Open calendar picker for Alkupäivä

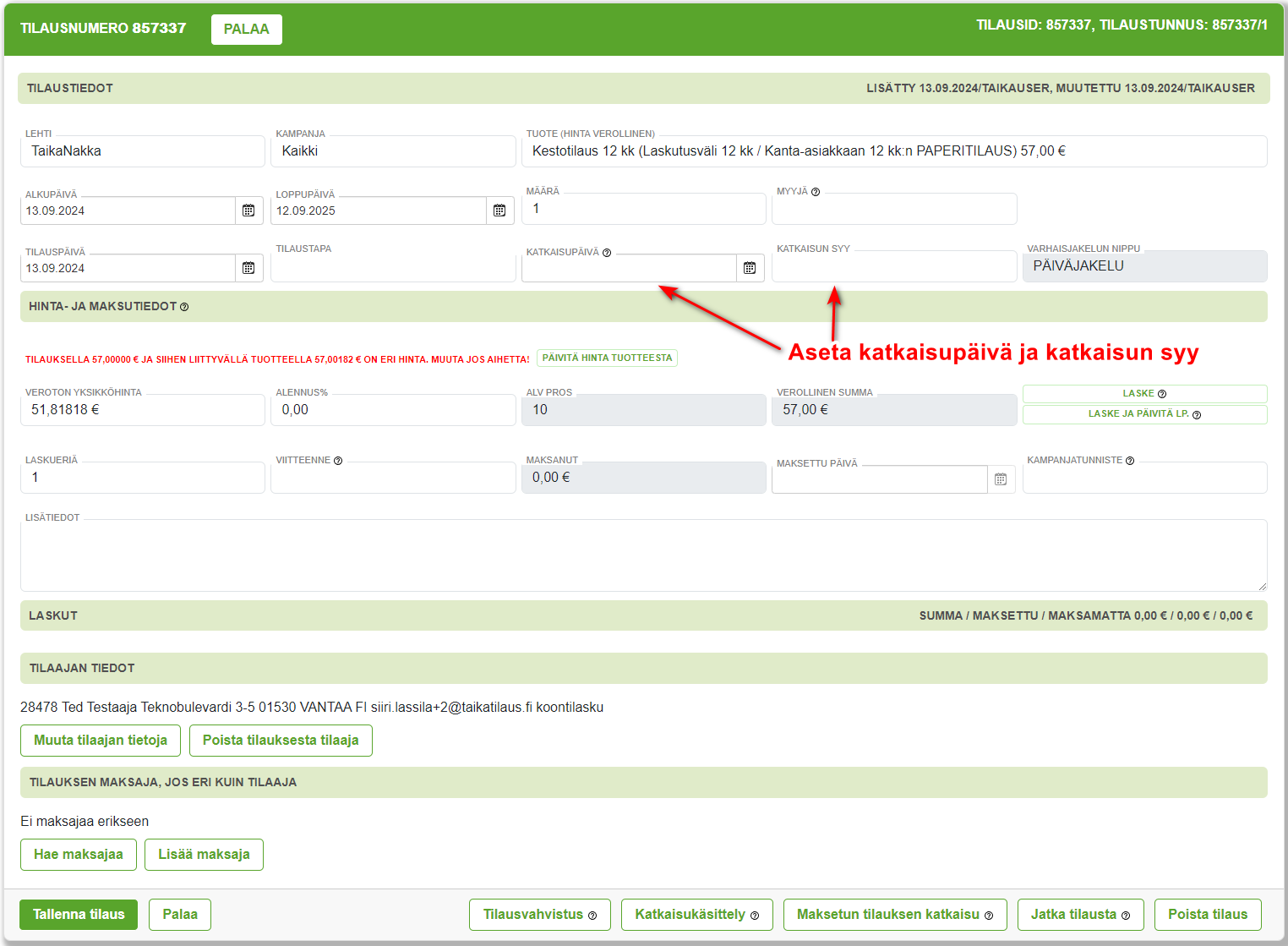[248, 211]
